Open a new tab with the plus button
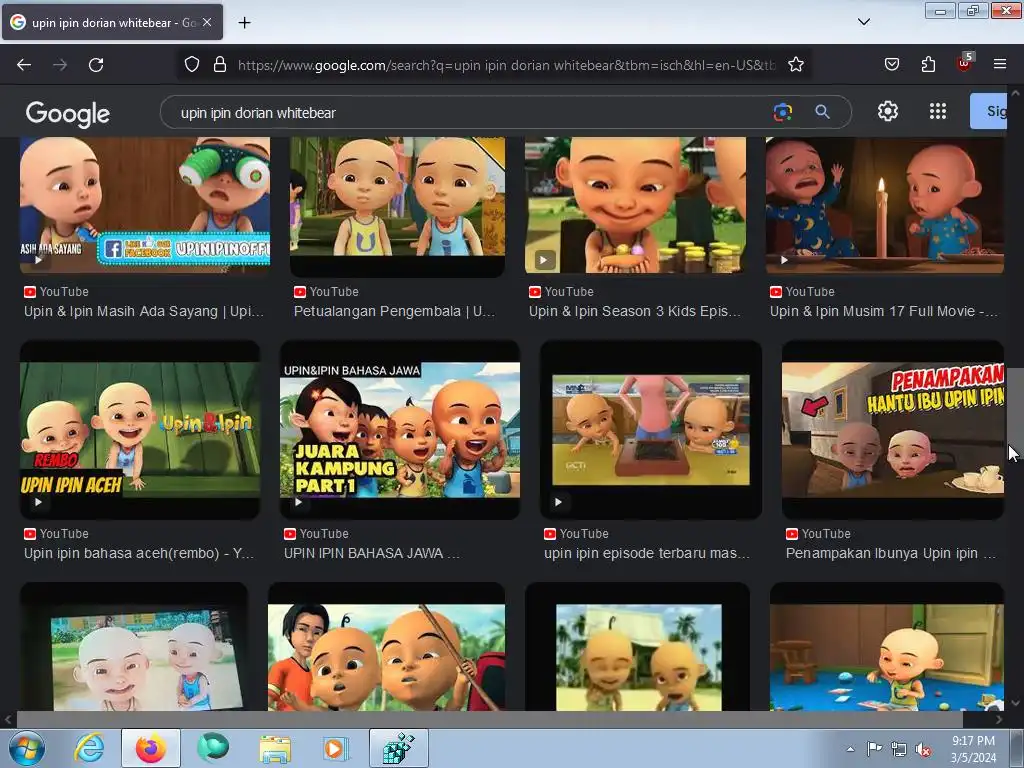 (x=244, y=23)
